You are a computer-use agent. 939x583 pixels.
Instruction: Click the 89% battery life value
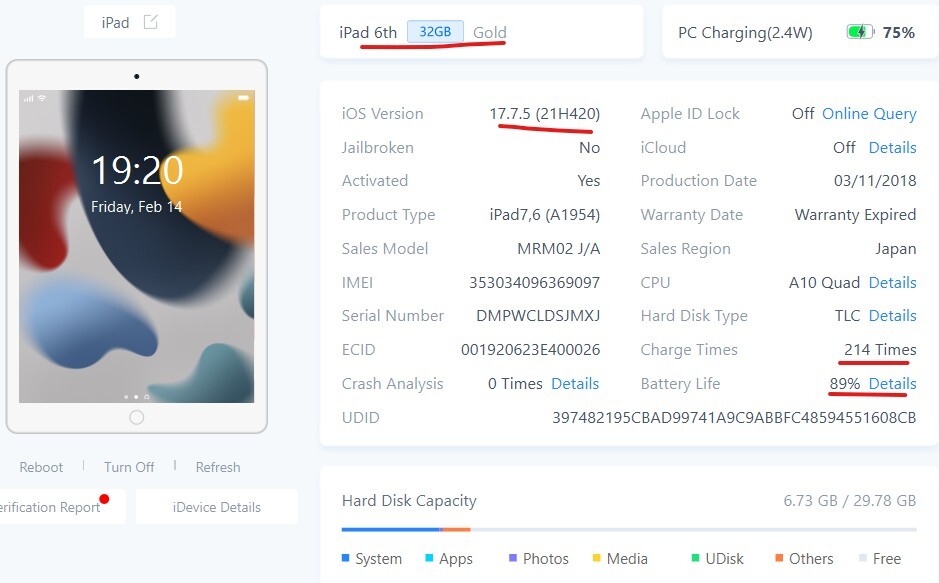click(845, 383)
